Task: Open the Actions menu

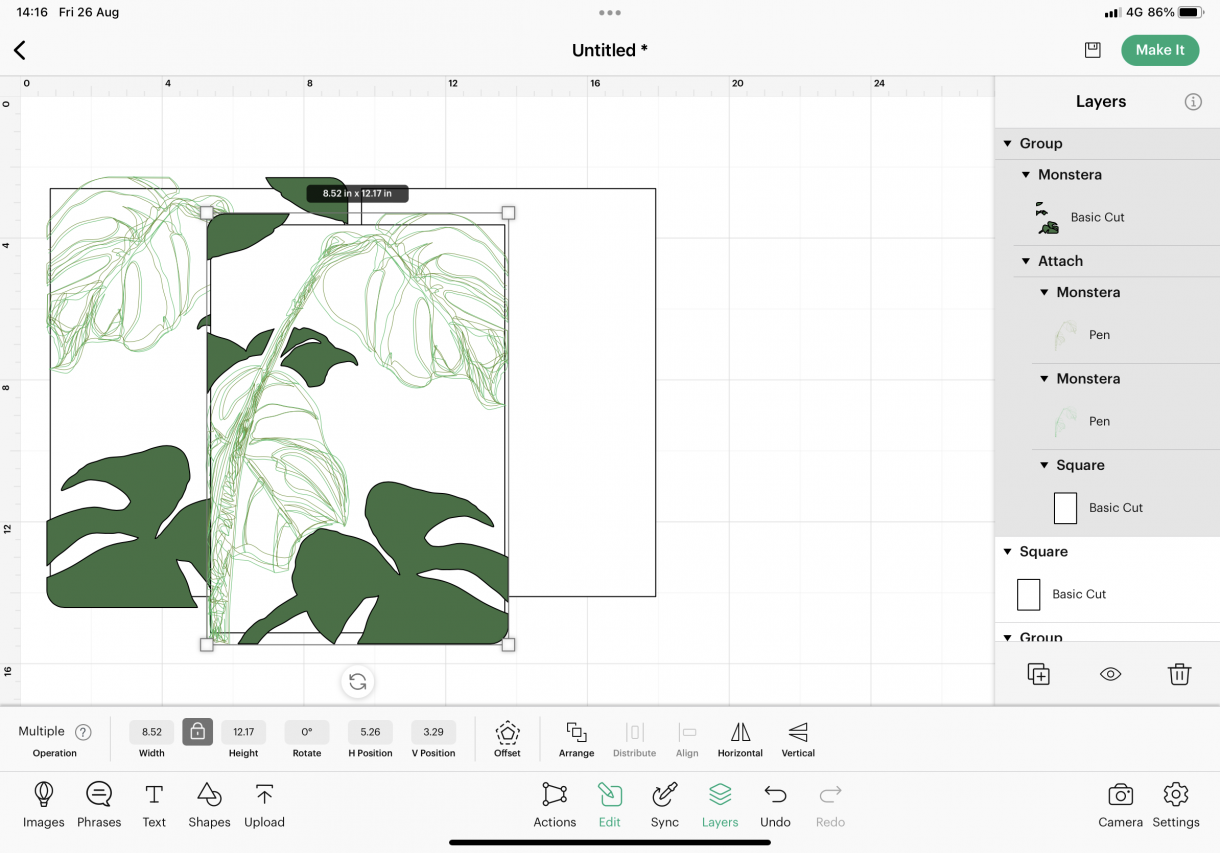Action: pyautogui.click(x=555, y=805)
